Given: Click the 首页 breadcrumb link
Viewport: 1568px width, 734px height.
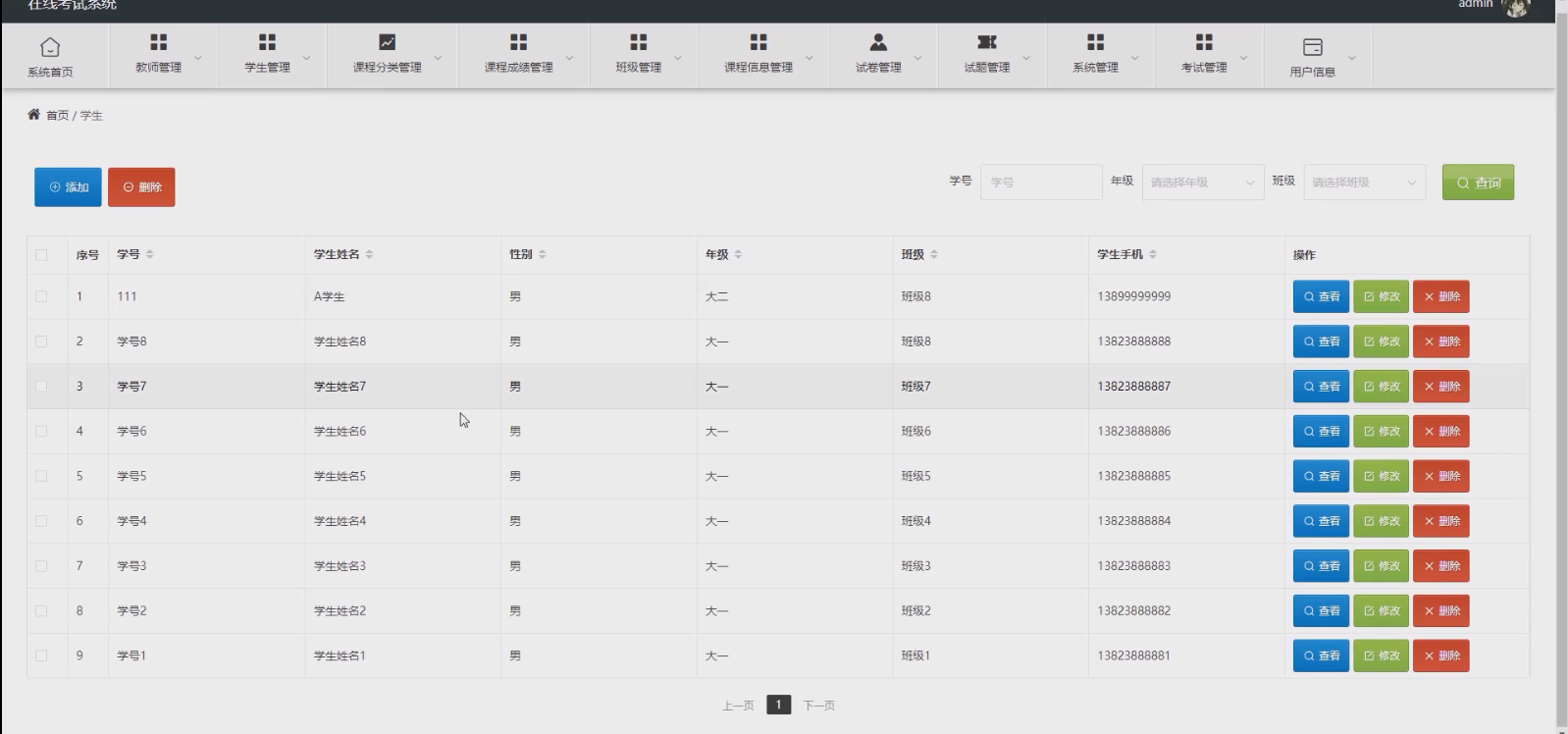Looking at the screenshot, I should (x=58, y=116).
